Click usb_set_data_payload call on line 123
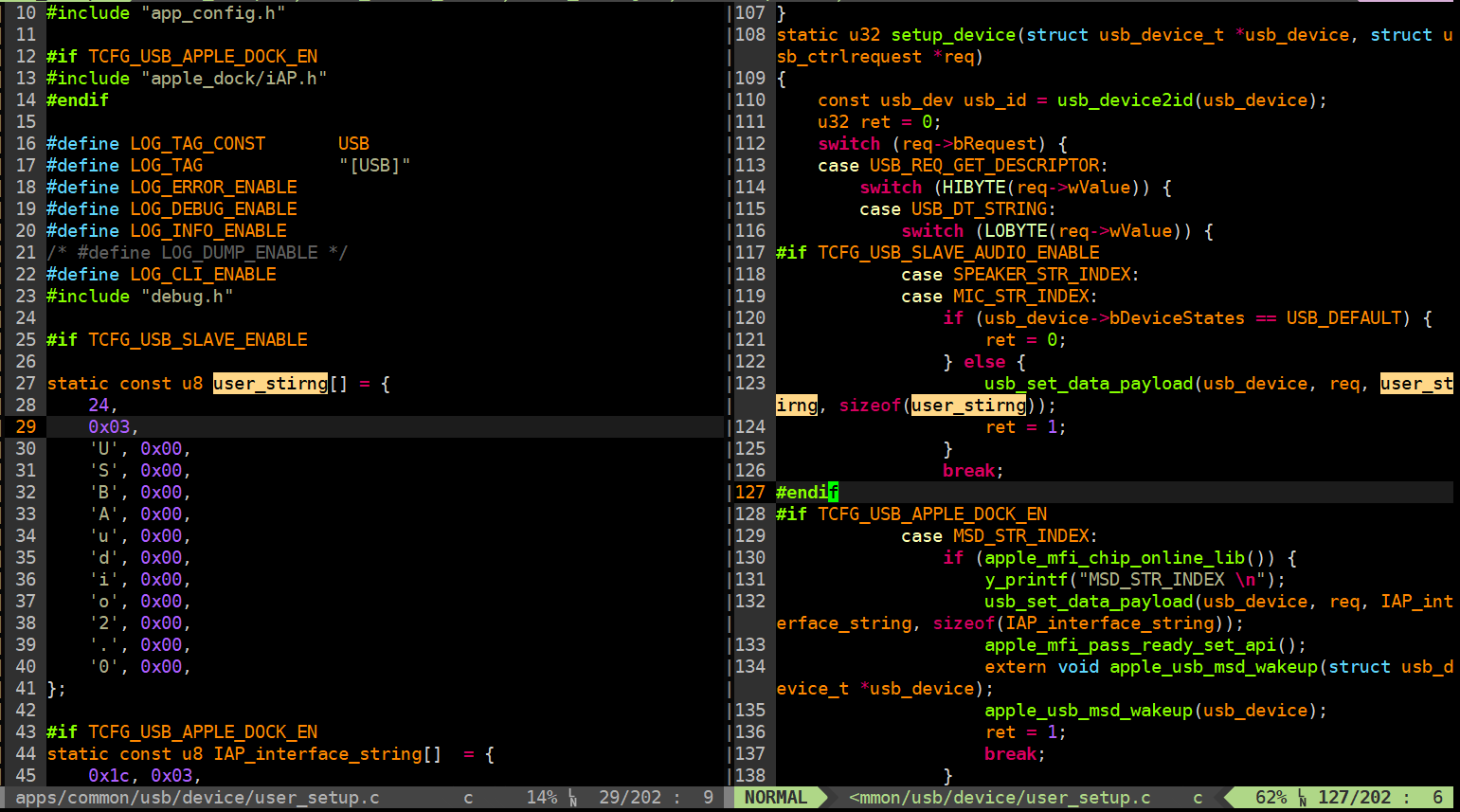This screenshot has width=1460, height=812. [x=1089, y=384]
